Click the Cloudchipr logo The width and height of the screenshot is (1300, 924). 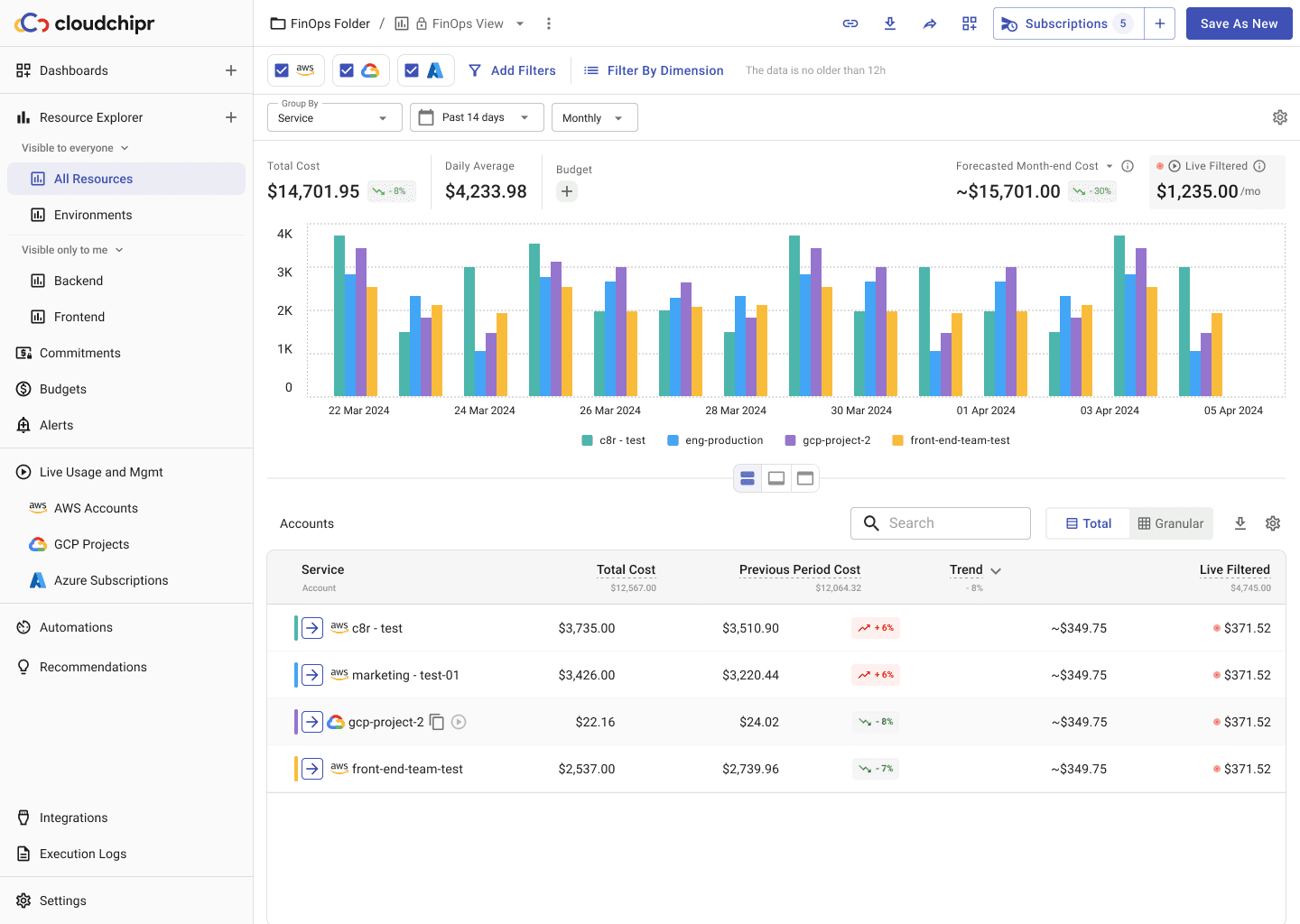85,23
